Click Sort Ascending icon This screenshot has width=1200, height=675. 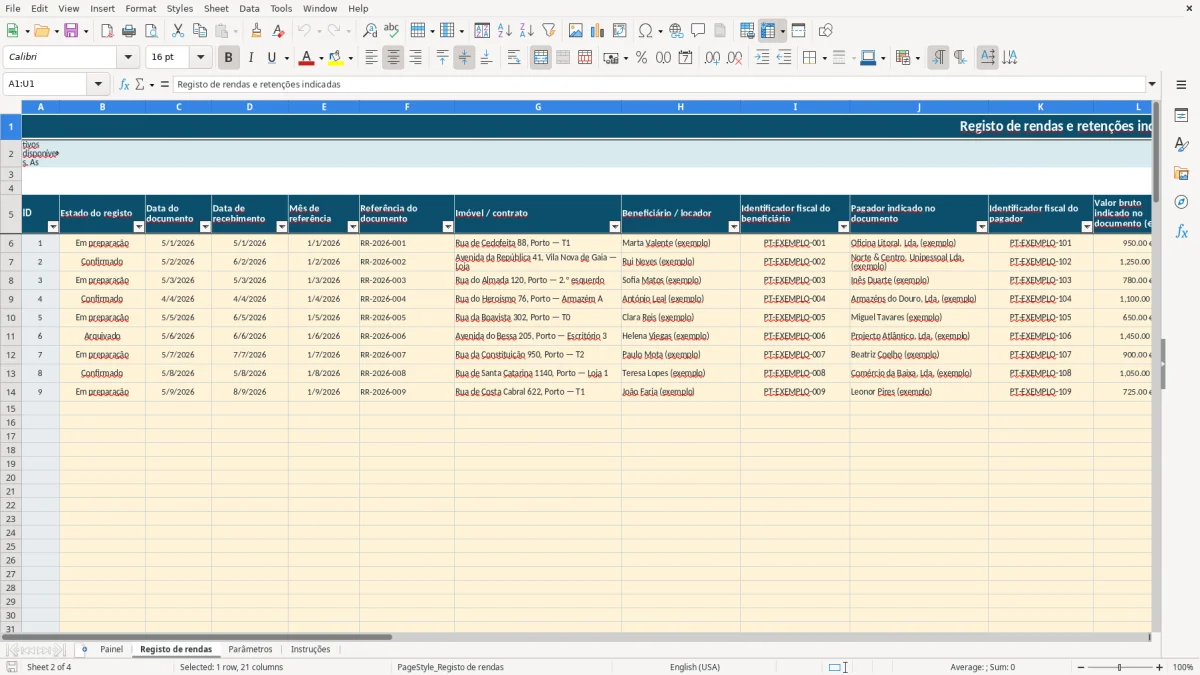point(505,31)
